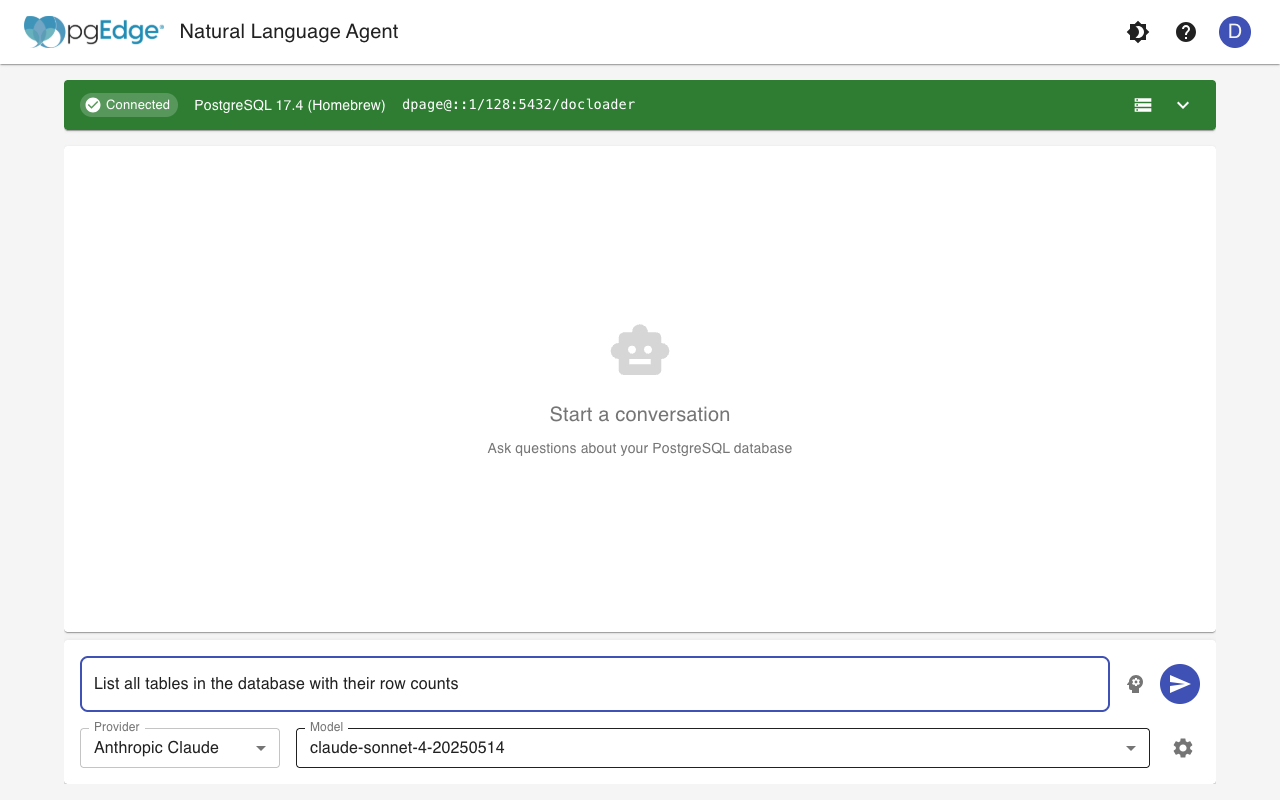
Task: Toggle the Connected status chip
Action: [x=128, y=104]
